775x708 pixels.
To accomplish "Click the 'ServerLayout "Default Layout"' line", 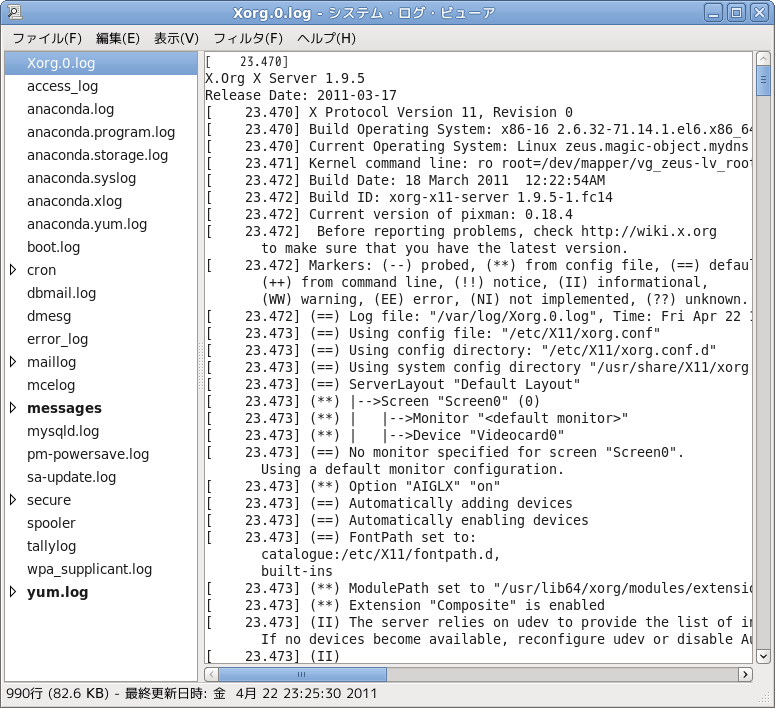I will coord(393,385).
